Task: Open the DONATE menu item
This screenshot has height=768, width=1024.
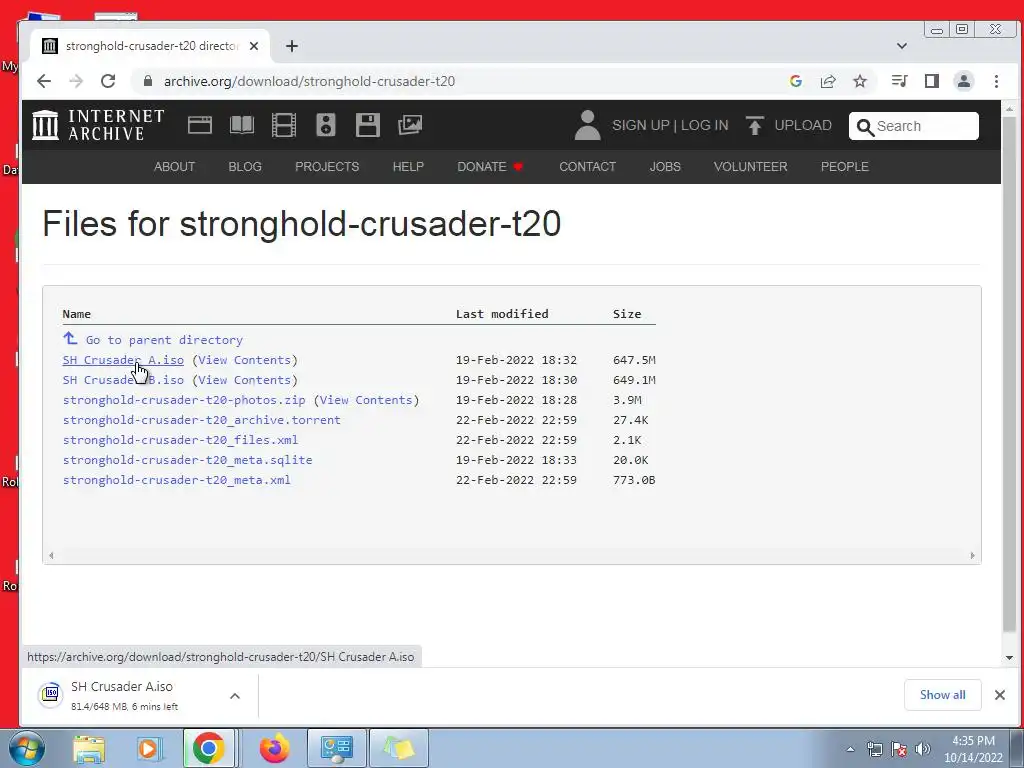Action: [490, 167]
